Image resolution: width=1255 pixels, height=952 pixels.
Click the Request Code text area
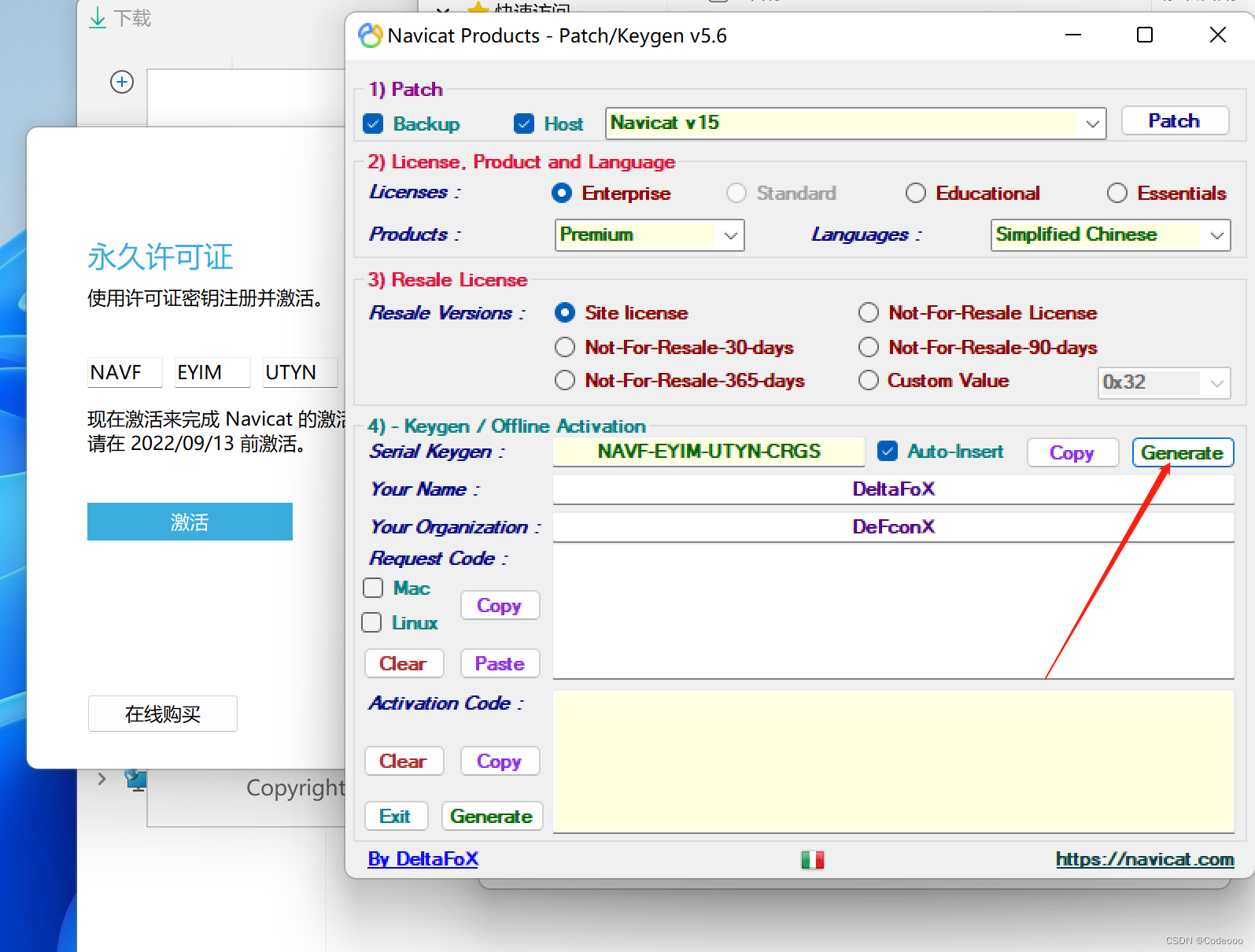(893, 611)
